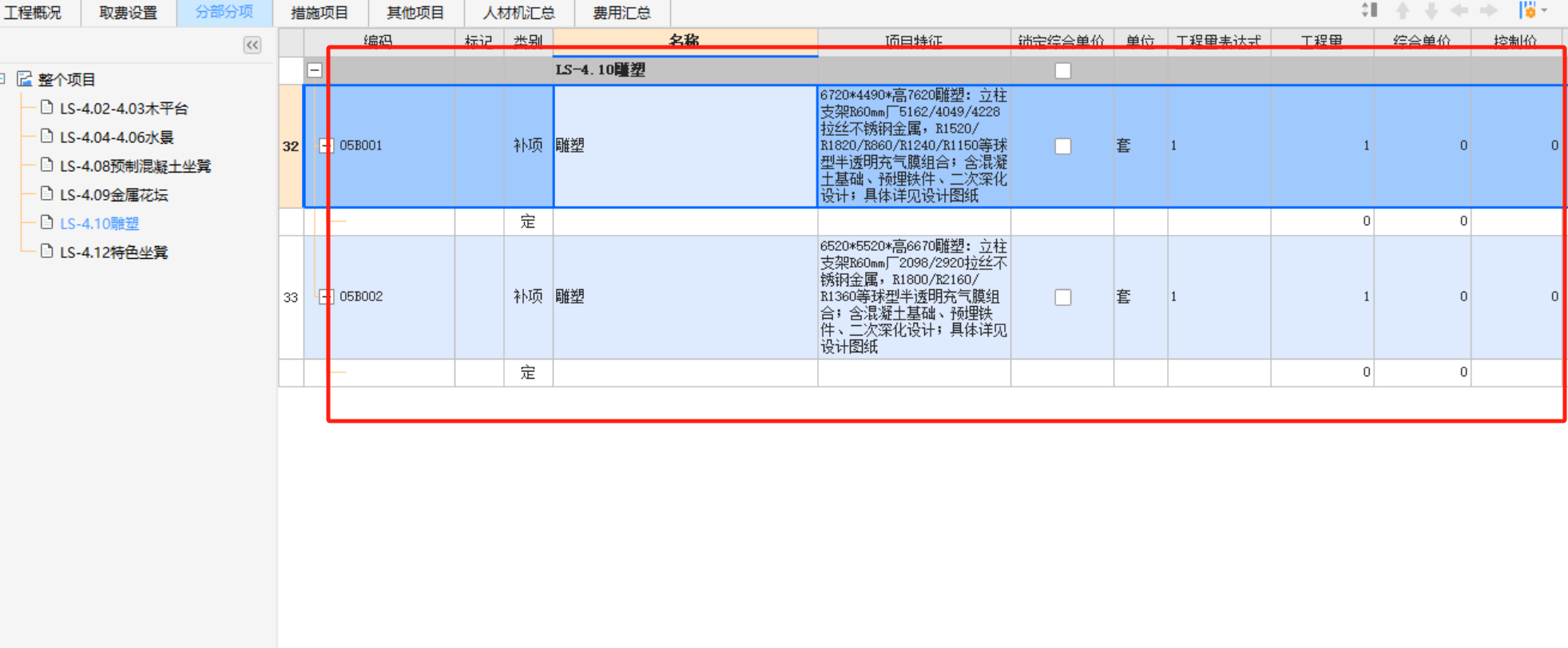Open the column settings gear icon

coord(1527,10)
